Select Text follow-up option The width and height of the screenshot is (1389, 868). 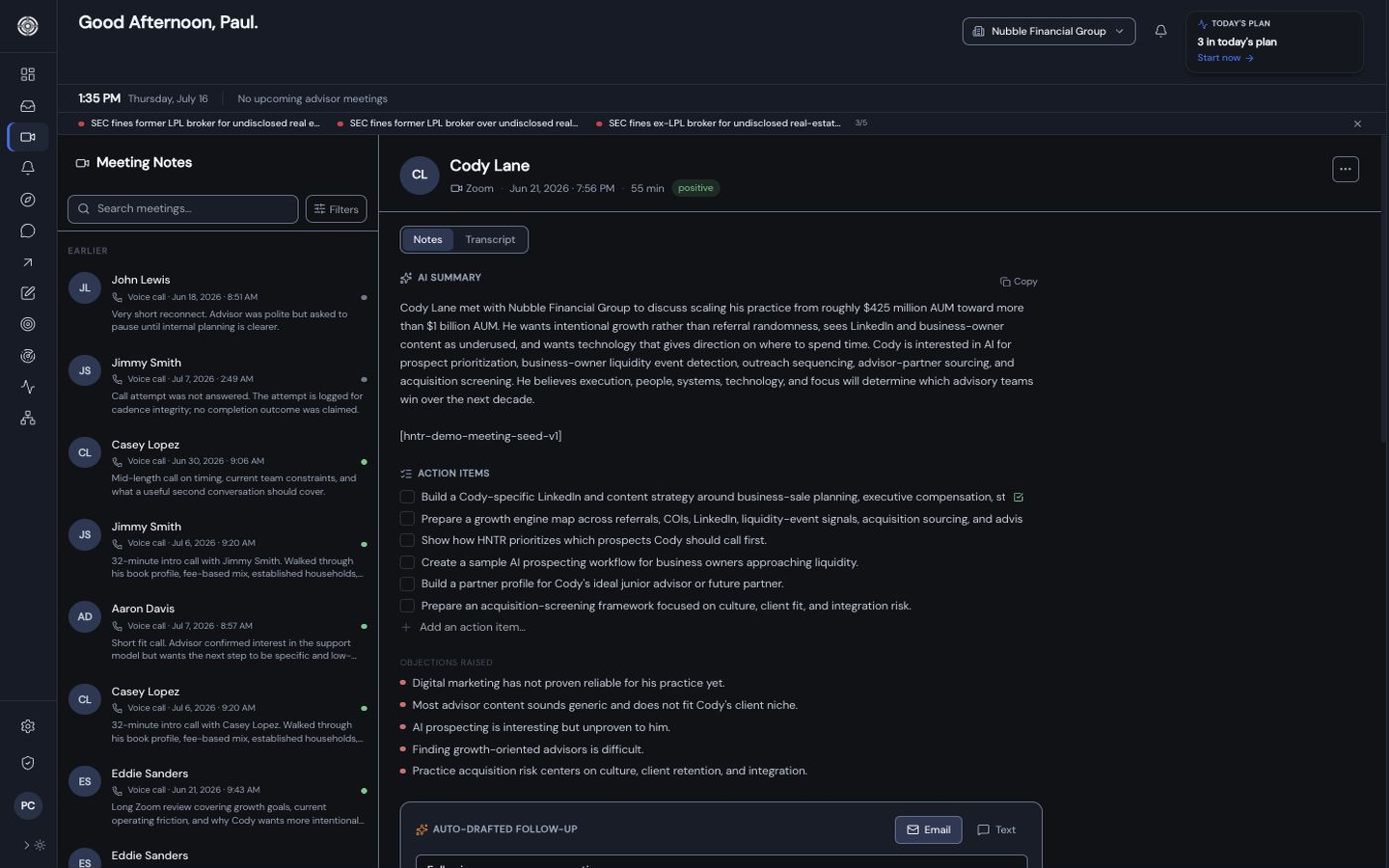point(996,829)
